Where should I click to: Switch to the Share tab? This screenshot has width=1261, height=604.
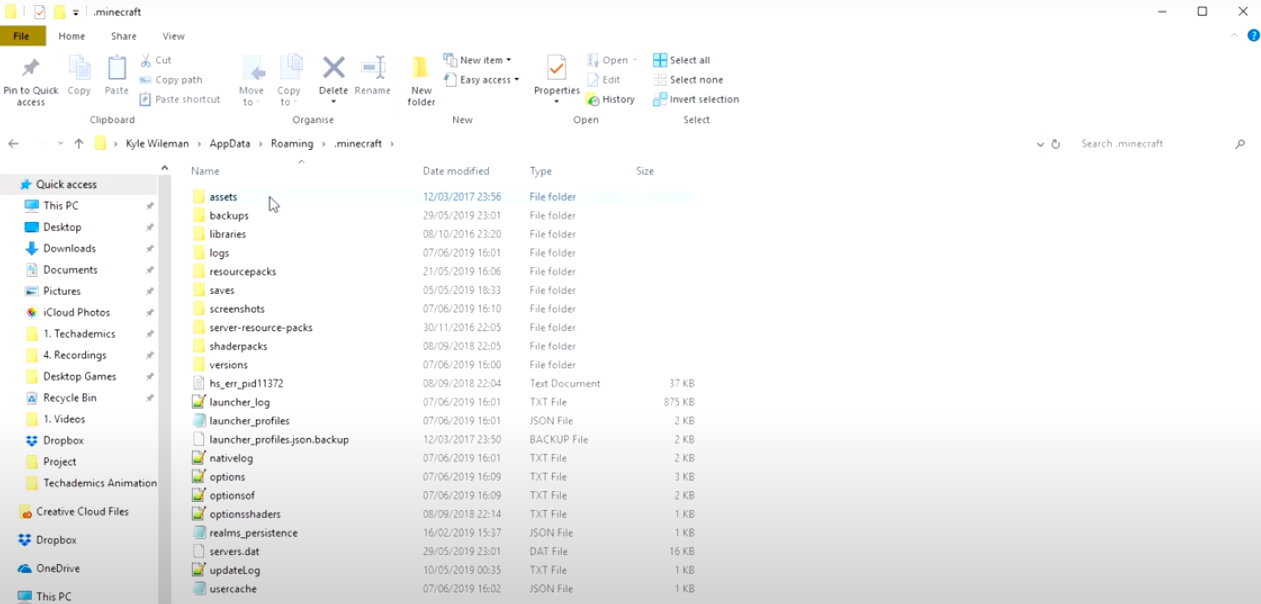click(124, 36)
